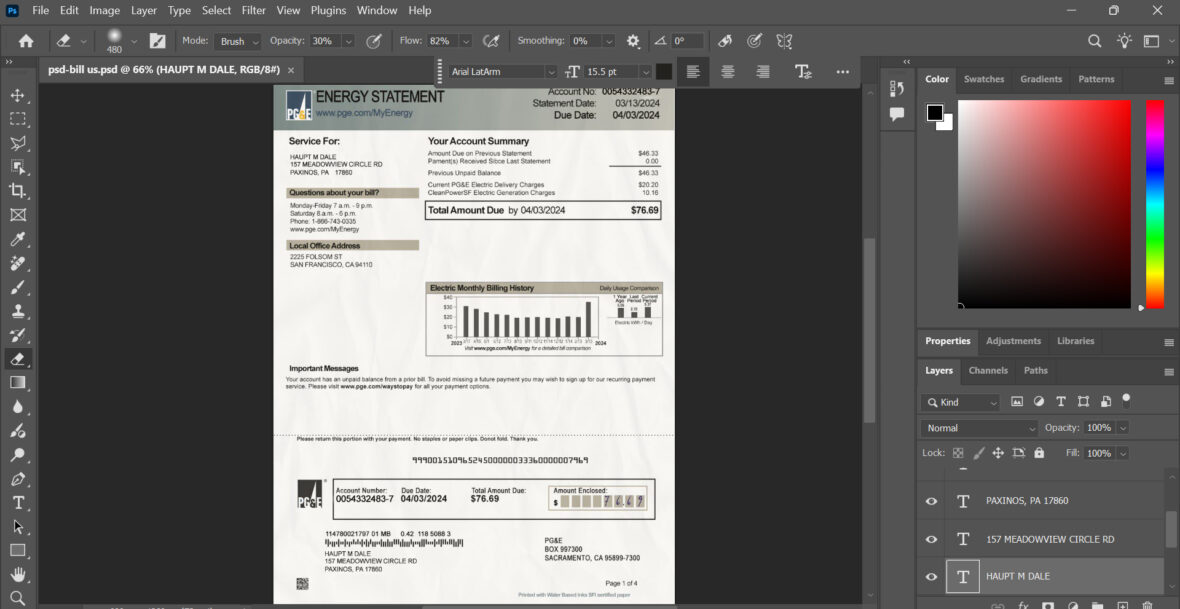This screenshot has width=1180, height=609.
Task: Select the Rectangular Marquee tool
Action: 17,119
